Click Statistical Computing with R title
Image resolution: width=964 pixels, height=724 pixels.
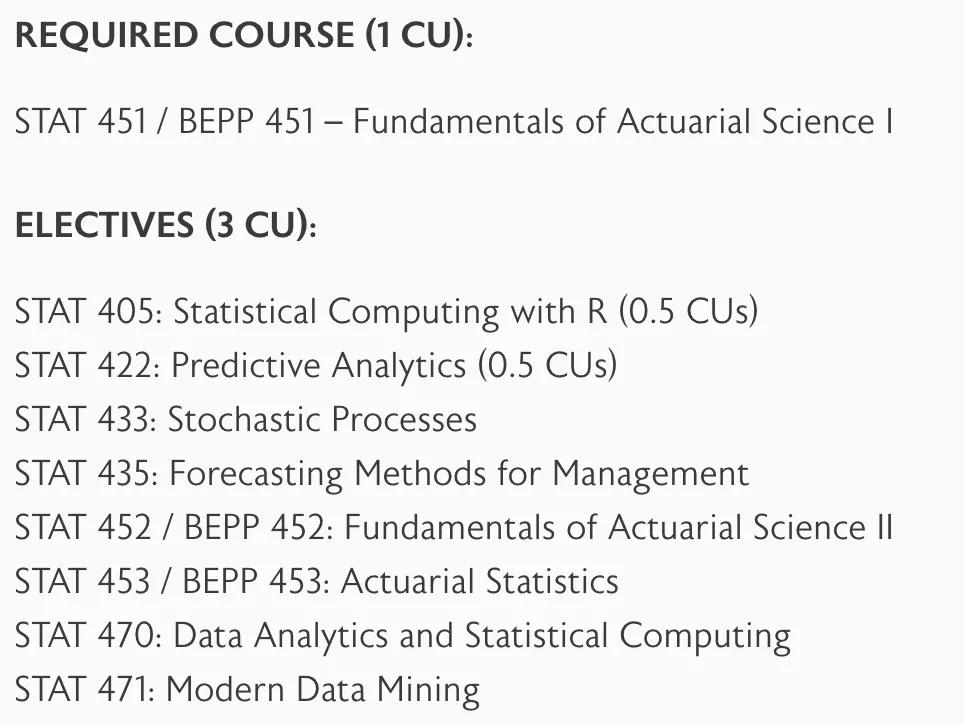click(x=390, y=312)
